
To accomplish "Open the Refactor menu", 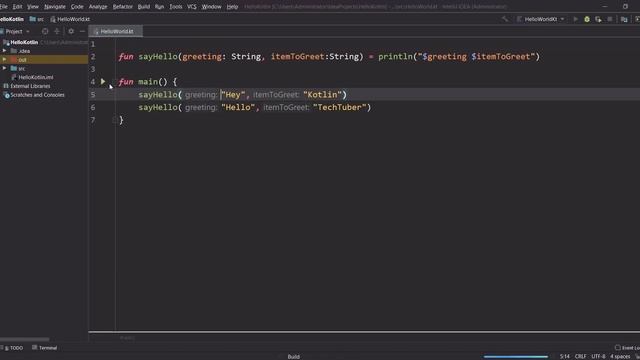I will [x=122, y=7].
